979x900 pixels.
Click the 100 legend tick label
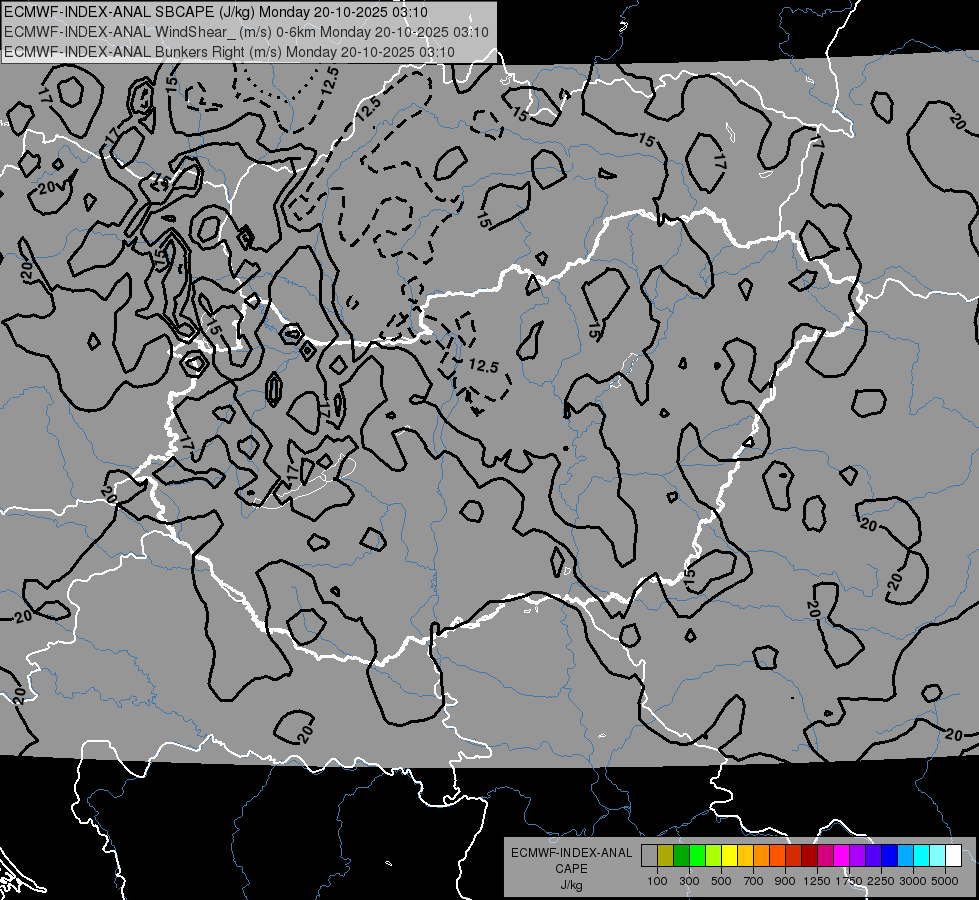tap(657, 881)
